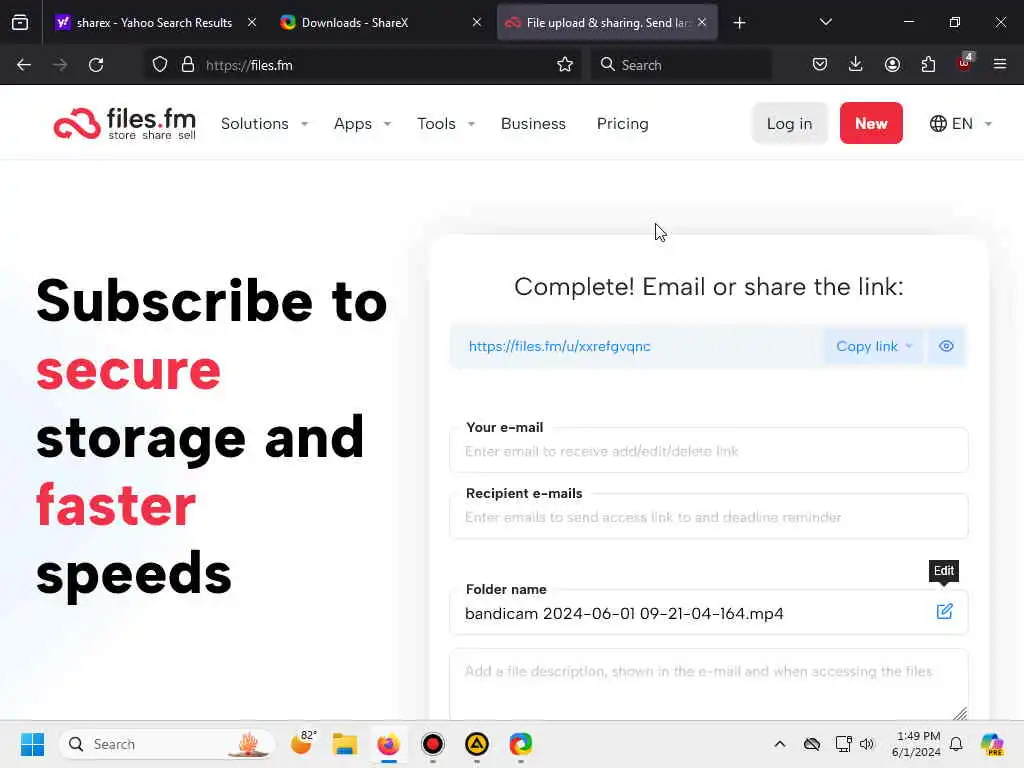Viewport: 1024px width, 768px height.
Task: Open the Firefox hamburger application menu
Action: pos(1000,65)
